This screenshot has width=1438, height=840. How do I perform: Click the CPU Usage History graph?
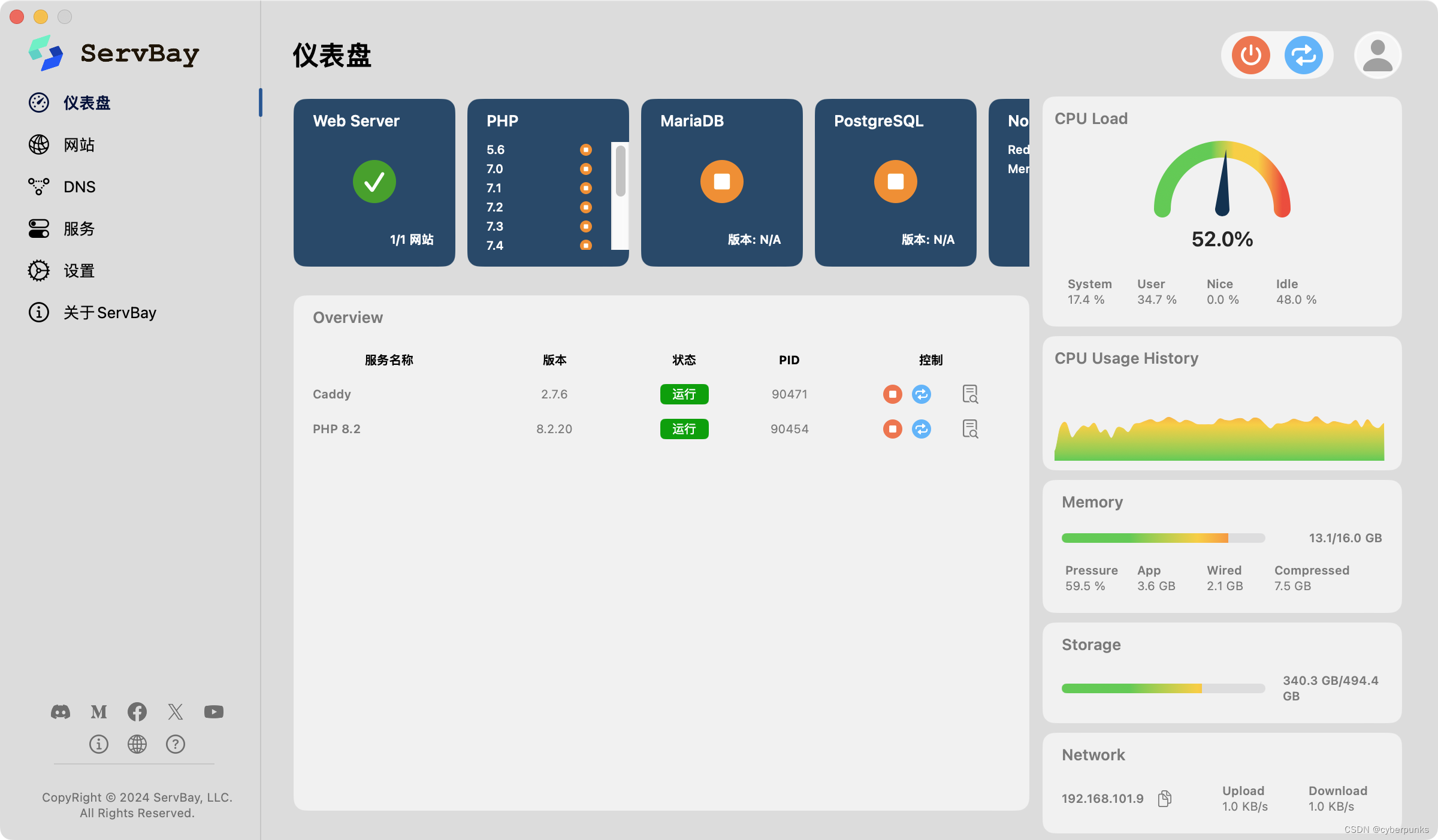[x=1219, y=438]
